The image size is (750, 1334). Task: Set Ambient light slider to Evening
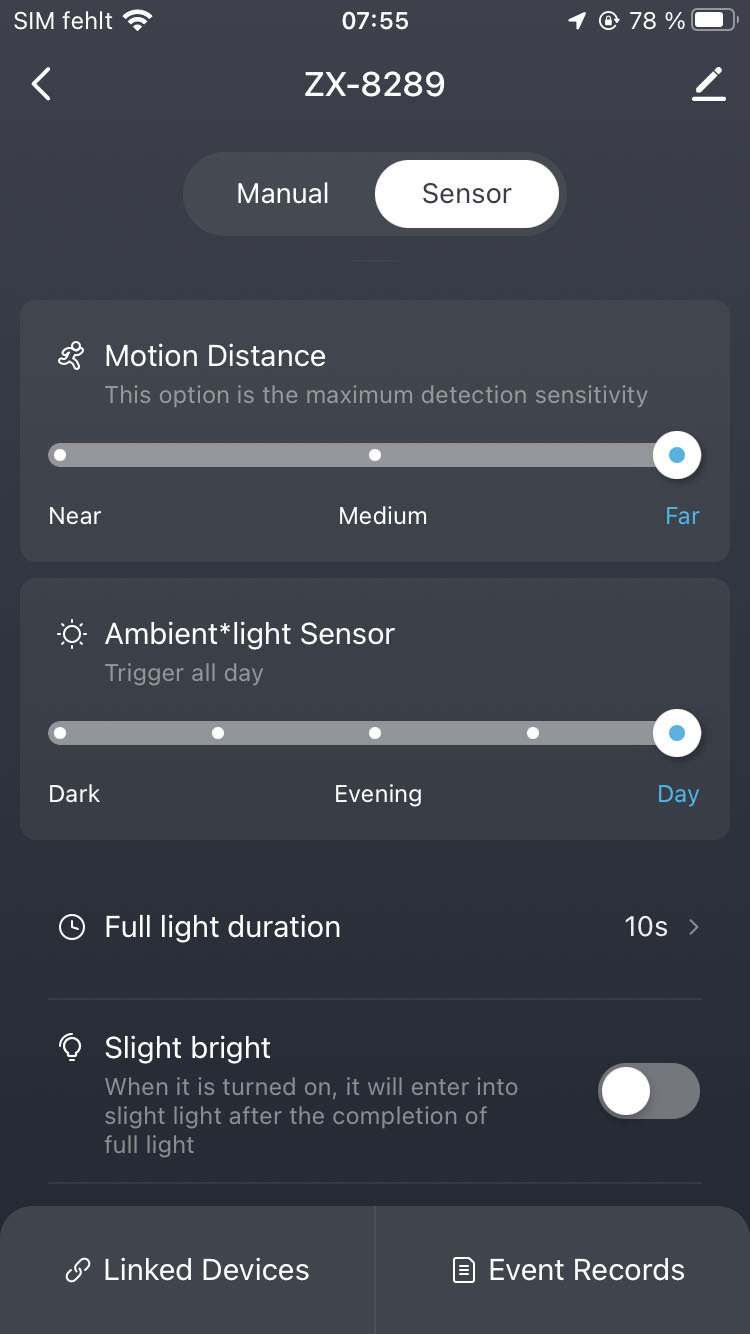375,733
